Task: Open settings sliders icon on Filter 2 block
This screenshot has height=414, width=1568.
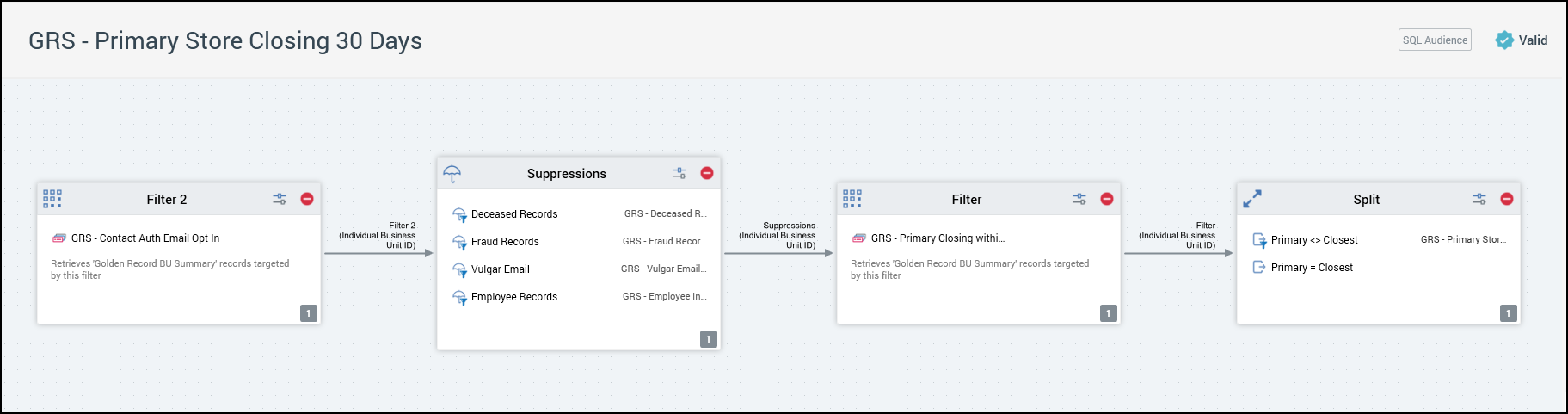Action: click(x=280, y=199)
